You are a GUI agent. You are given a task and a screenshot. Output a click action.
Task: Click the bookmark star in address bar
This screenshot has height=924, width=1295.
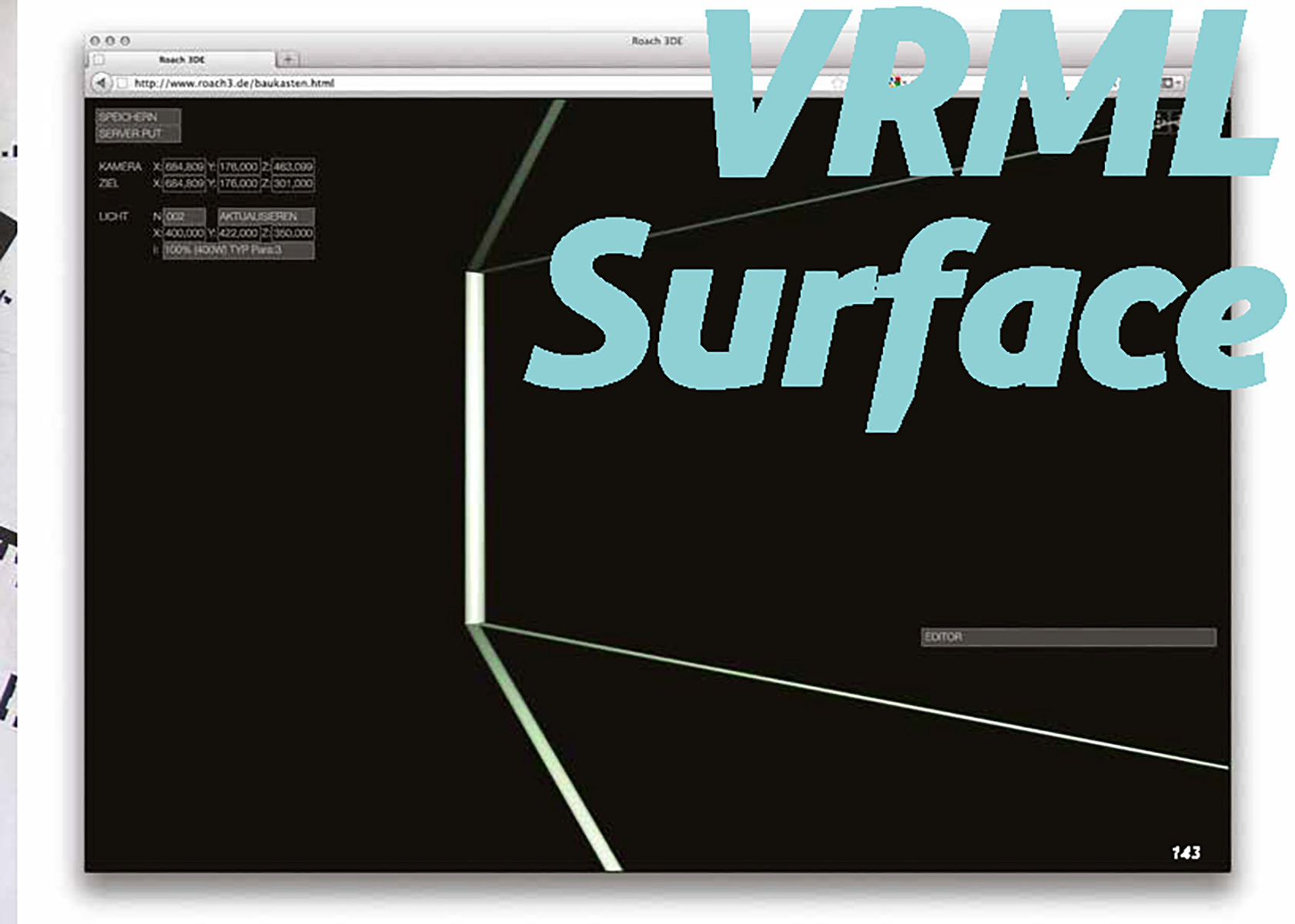838,82
